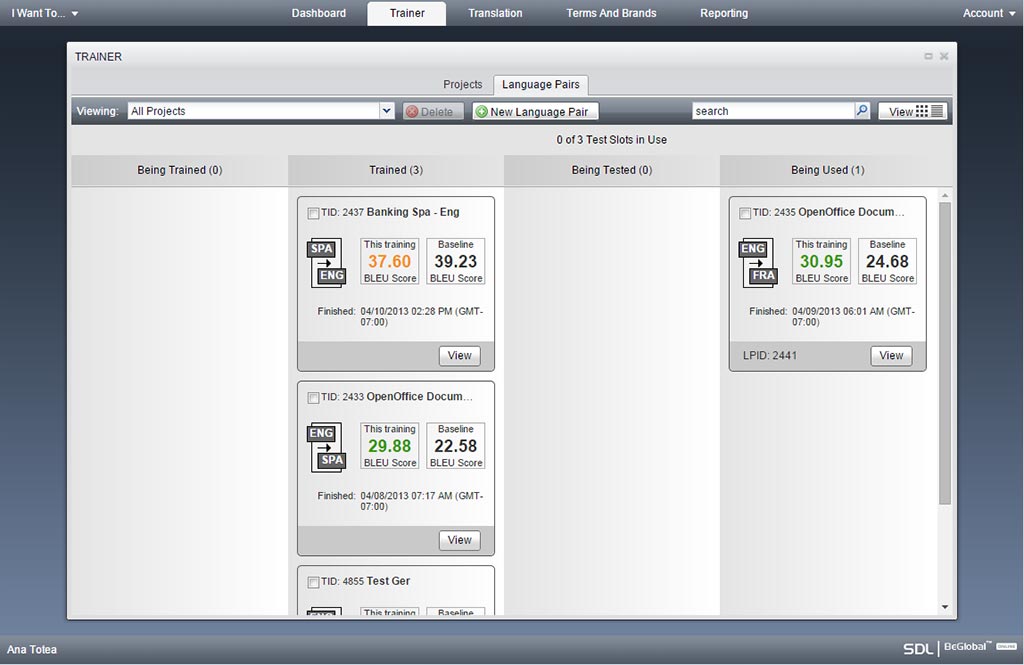Viewport: 1024px width, 665px height.
Task: View the Banking Spa - Eng training
Action: [459, 355]
